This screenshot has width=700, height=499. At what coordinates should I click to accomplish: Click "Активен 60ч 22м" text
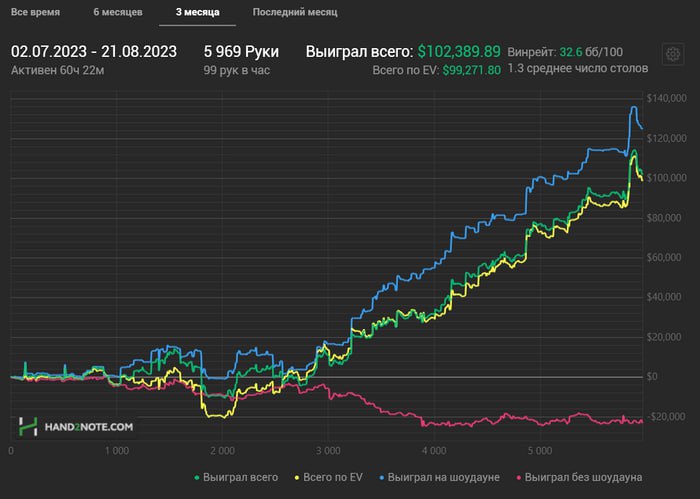click(x=58, y=70)
